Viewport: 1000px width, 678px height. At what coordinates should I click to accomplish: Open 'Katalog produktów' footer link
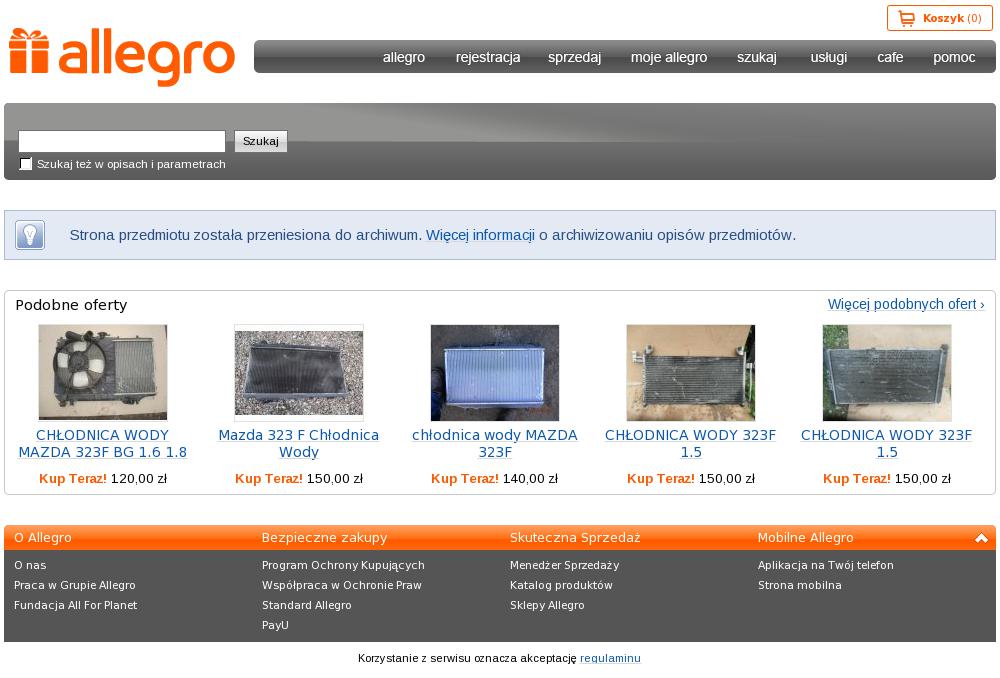tap(561, 585)
